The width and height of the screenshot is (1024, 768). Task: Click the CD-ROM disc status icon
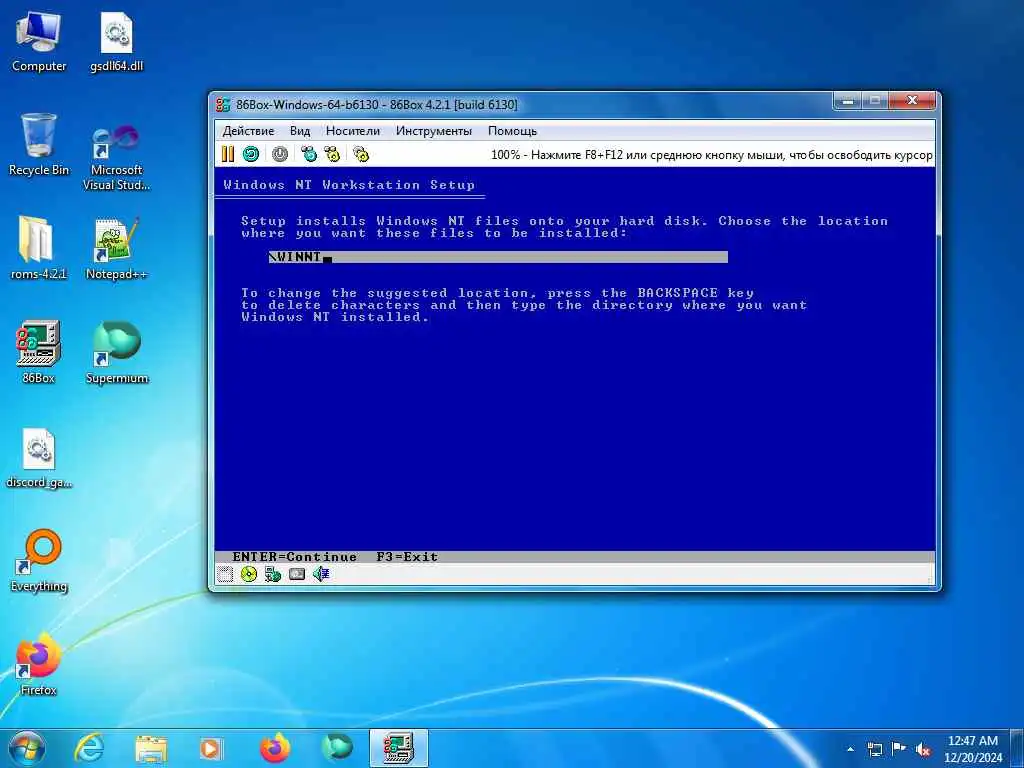point(249,574)
